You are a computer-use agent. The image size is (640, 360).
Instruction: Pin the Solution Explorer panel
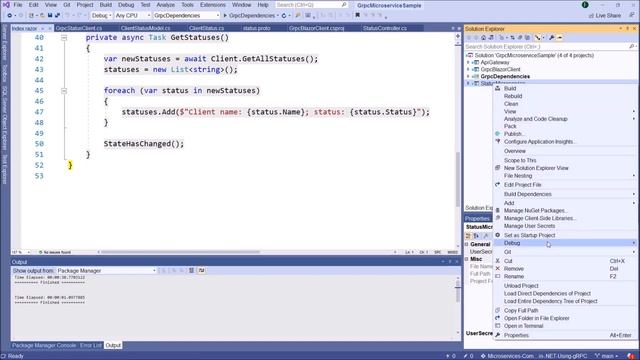pyautogui.click(x=627, y=29)
